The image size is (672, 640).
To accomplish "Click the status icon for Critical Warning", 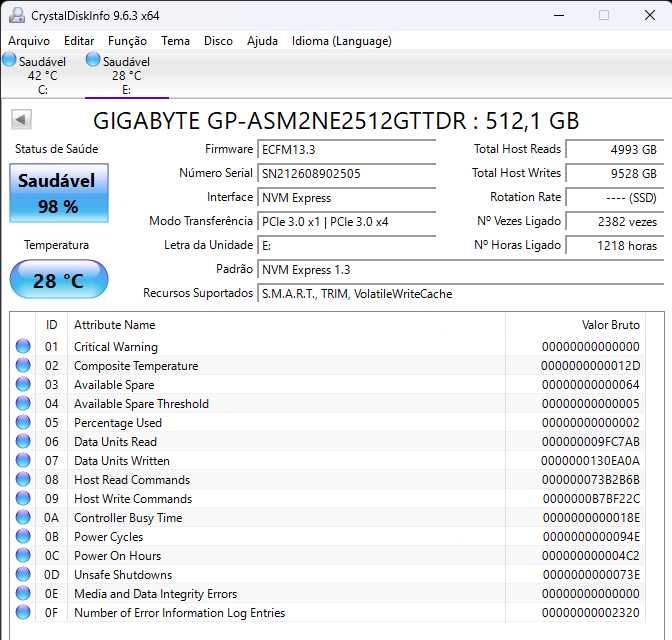I will click(x=23, y=346).
